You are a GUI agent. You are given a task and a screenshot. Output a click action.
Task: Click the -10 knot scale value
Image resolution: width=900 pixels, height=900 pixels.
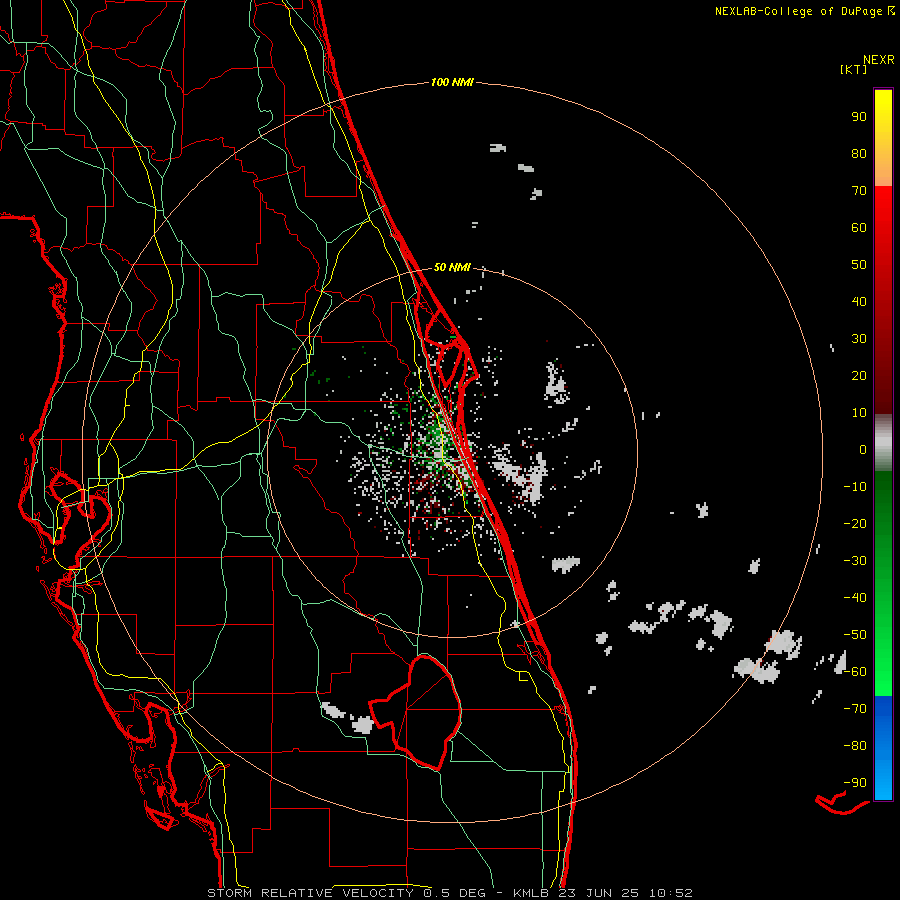[x=855, y=487]
